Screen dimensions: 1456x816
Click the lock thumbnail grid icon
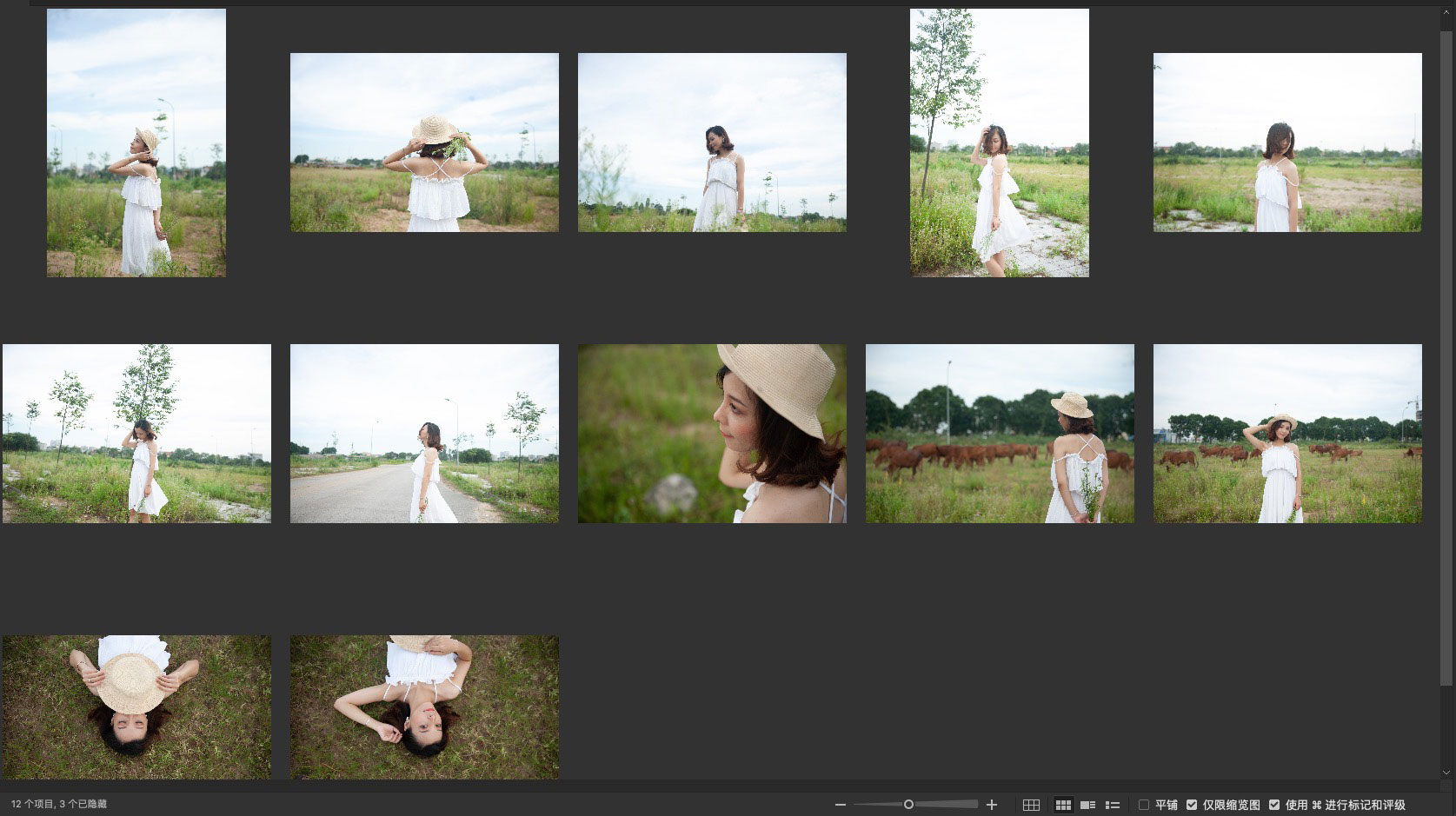coord(1031,805)
